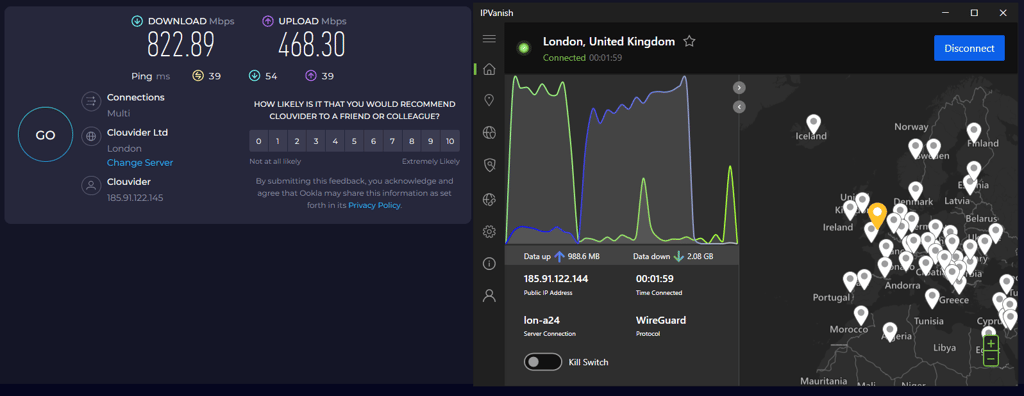Rate 9 on the recommendation scale
The image size is (1024, 396).
tap(431, 141)
